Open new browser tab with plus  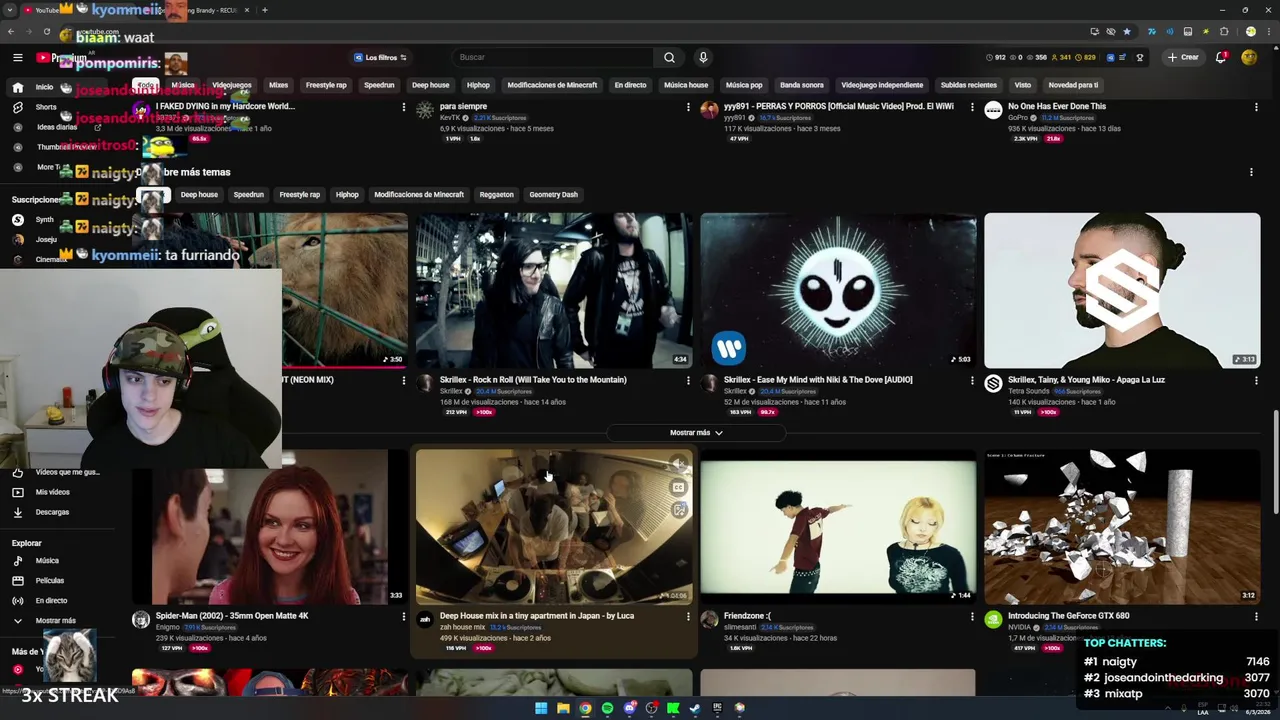click(264, 10)
